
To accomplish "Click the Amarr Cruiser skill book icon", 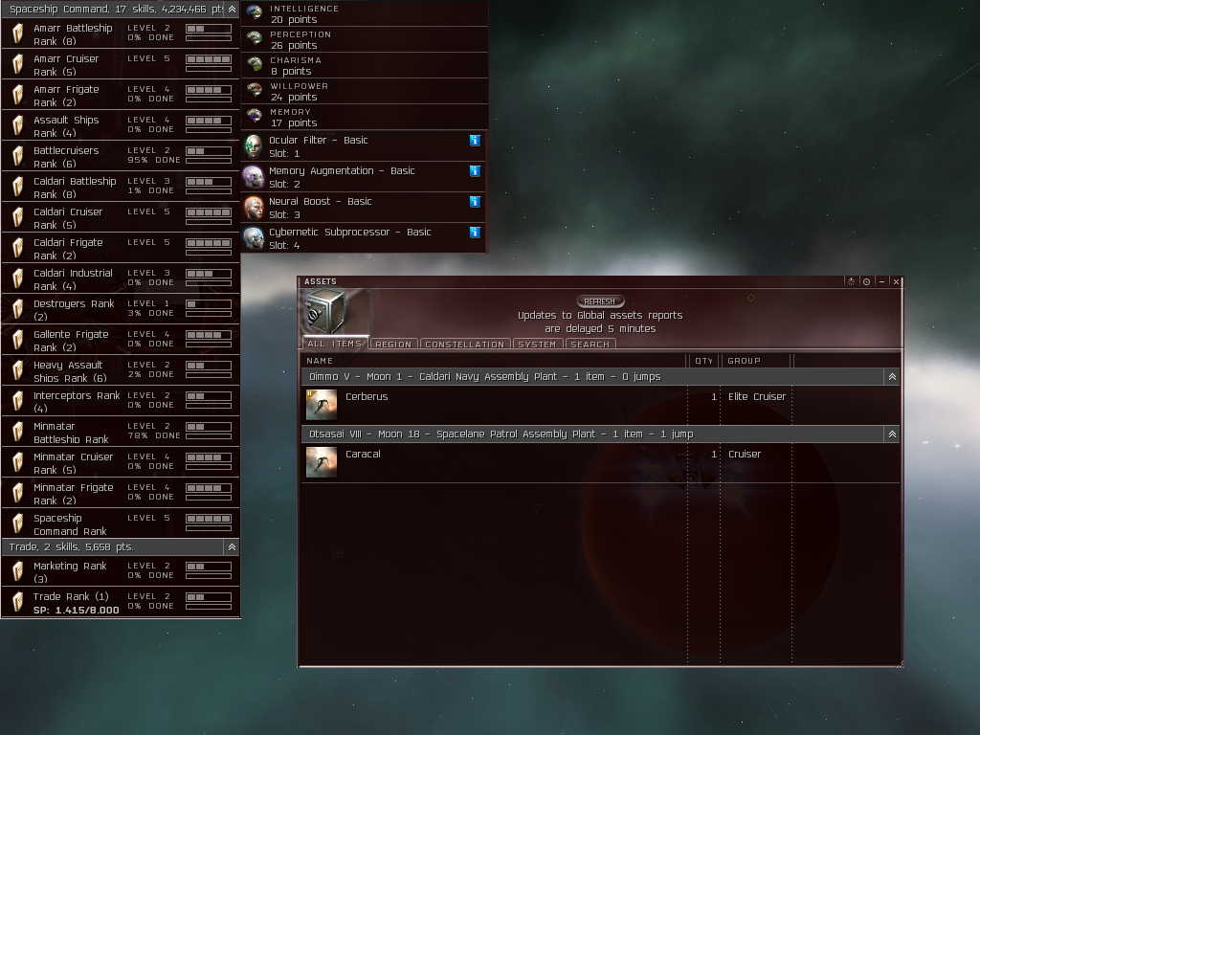I will click(x=17, y=64).
